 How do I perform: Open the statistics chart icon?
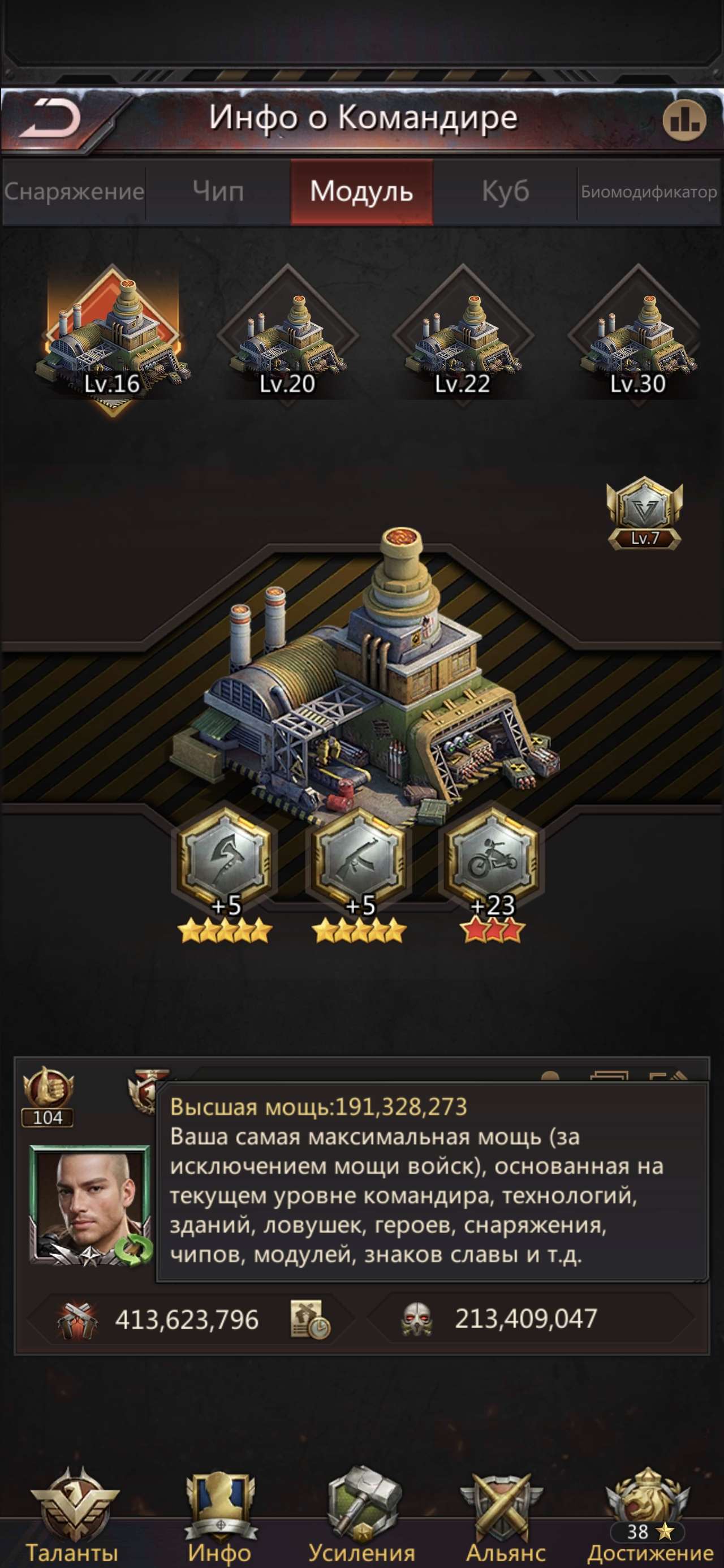pos(684,121)
